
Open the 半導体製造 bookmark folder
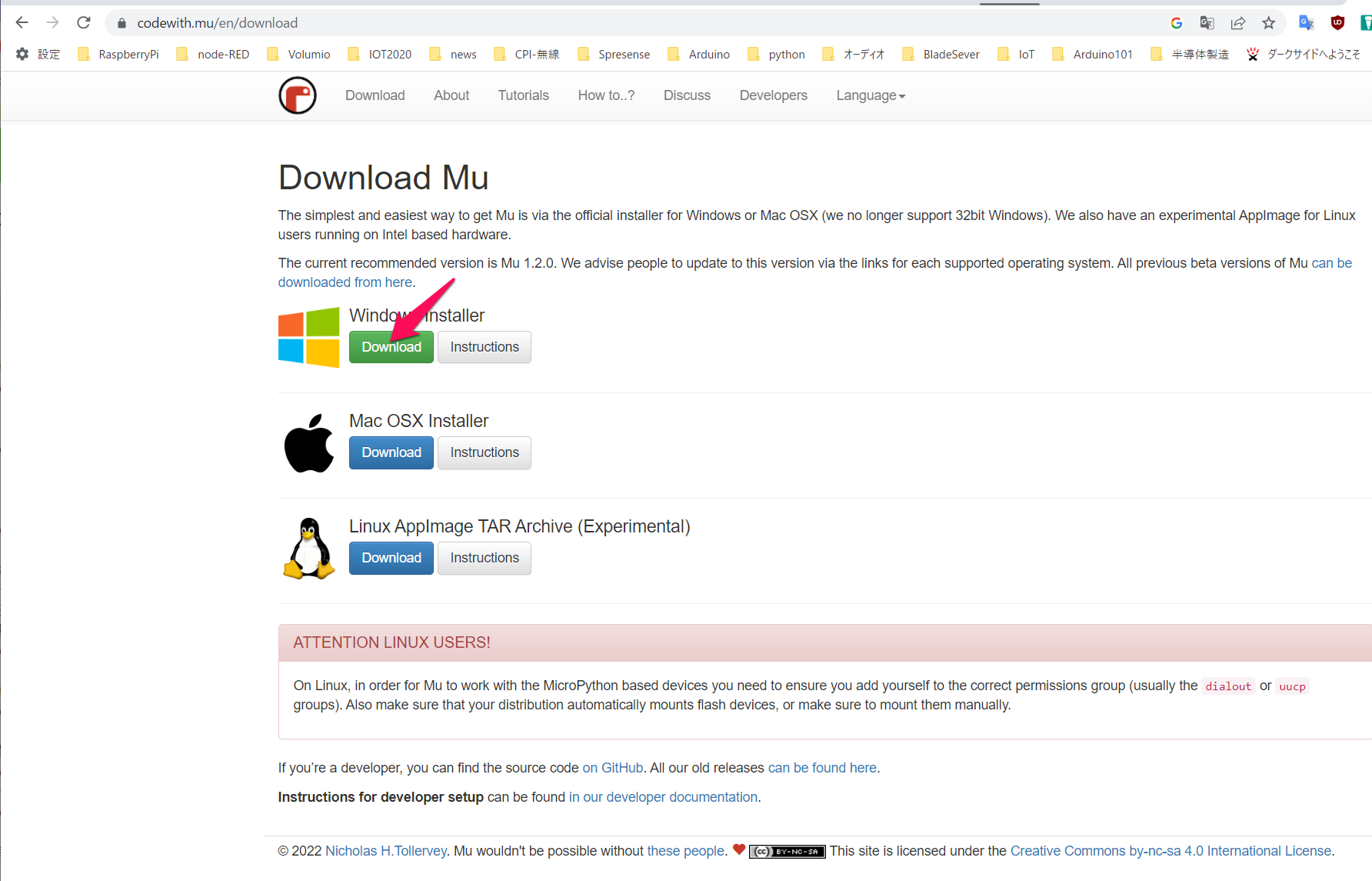tap(1190, 54)
